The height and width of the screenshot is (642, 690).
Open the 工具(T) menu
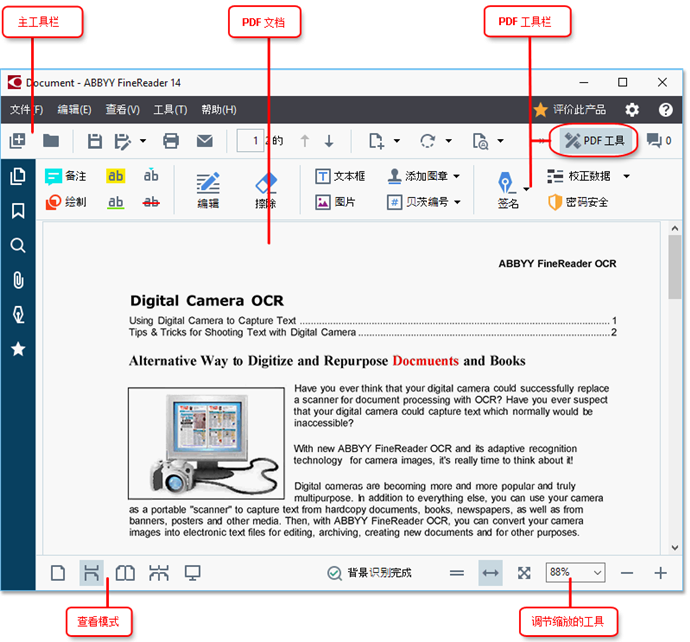[170, 110]
